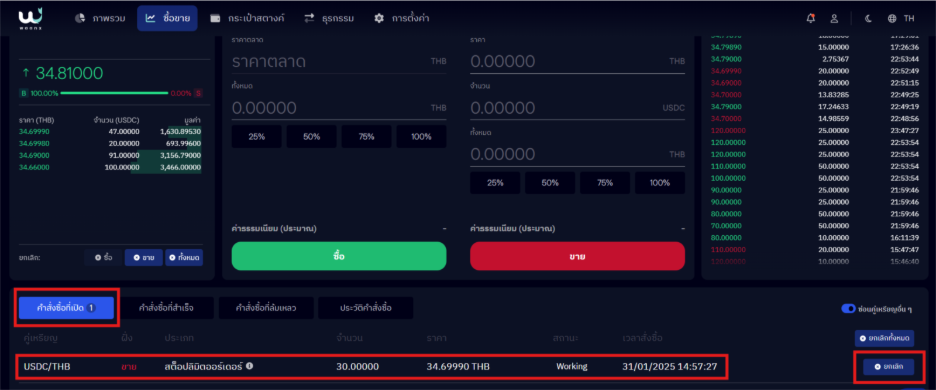Click the Woonx logo
Viewport: 936px width, 390px height.
[x=29, y=18]
